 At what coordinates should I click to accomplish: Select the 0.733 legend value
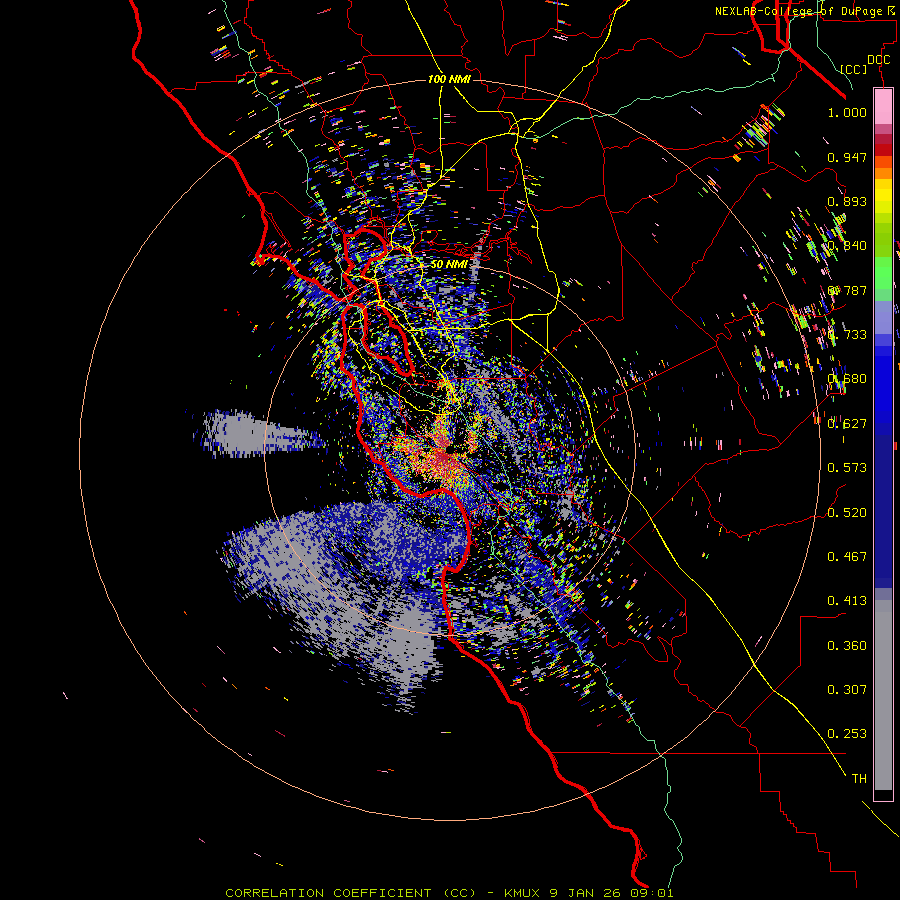point(847,335)
